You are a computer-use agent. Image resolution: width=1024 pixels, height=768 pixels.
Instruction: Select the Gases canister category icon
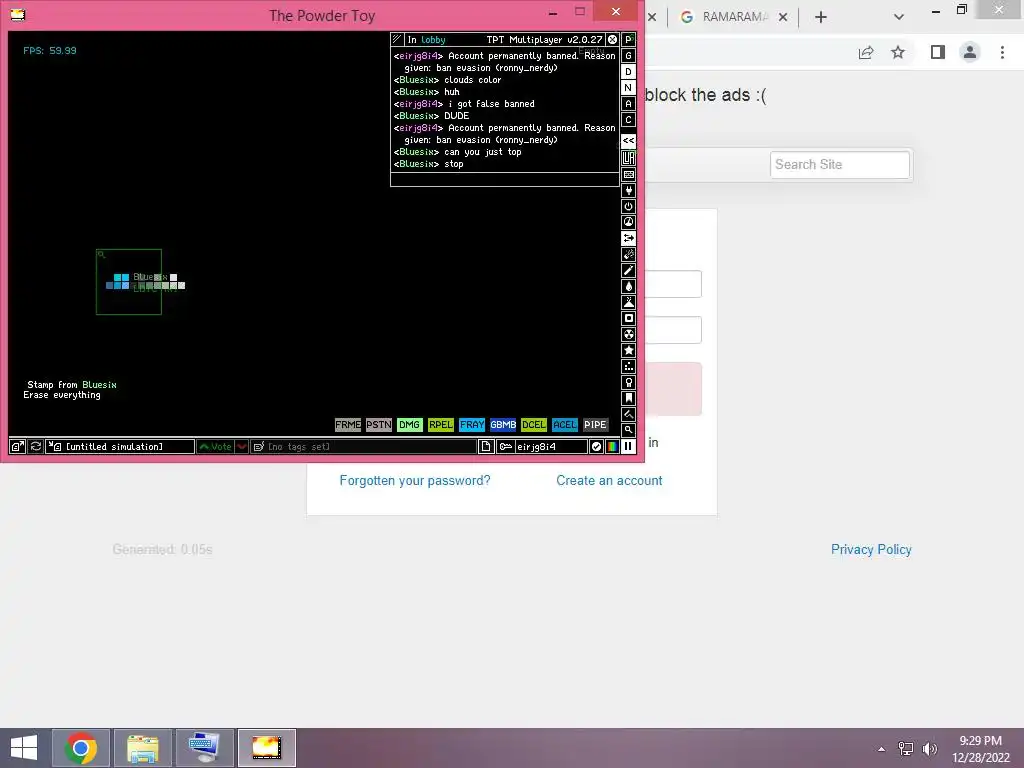(x=628, y=270)
